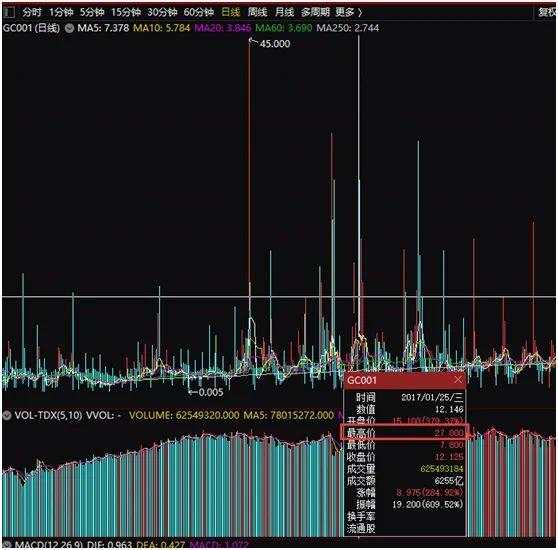This screenshot has width=558, height=550.
Task: Select the 5分钟 period tab
Action: pos(92,13)
